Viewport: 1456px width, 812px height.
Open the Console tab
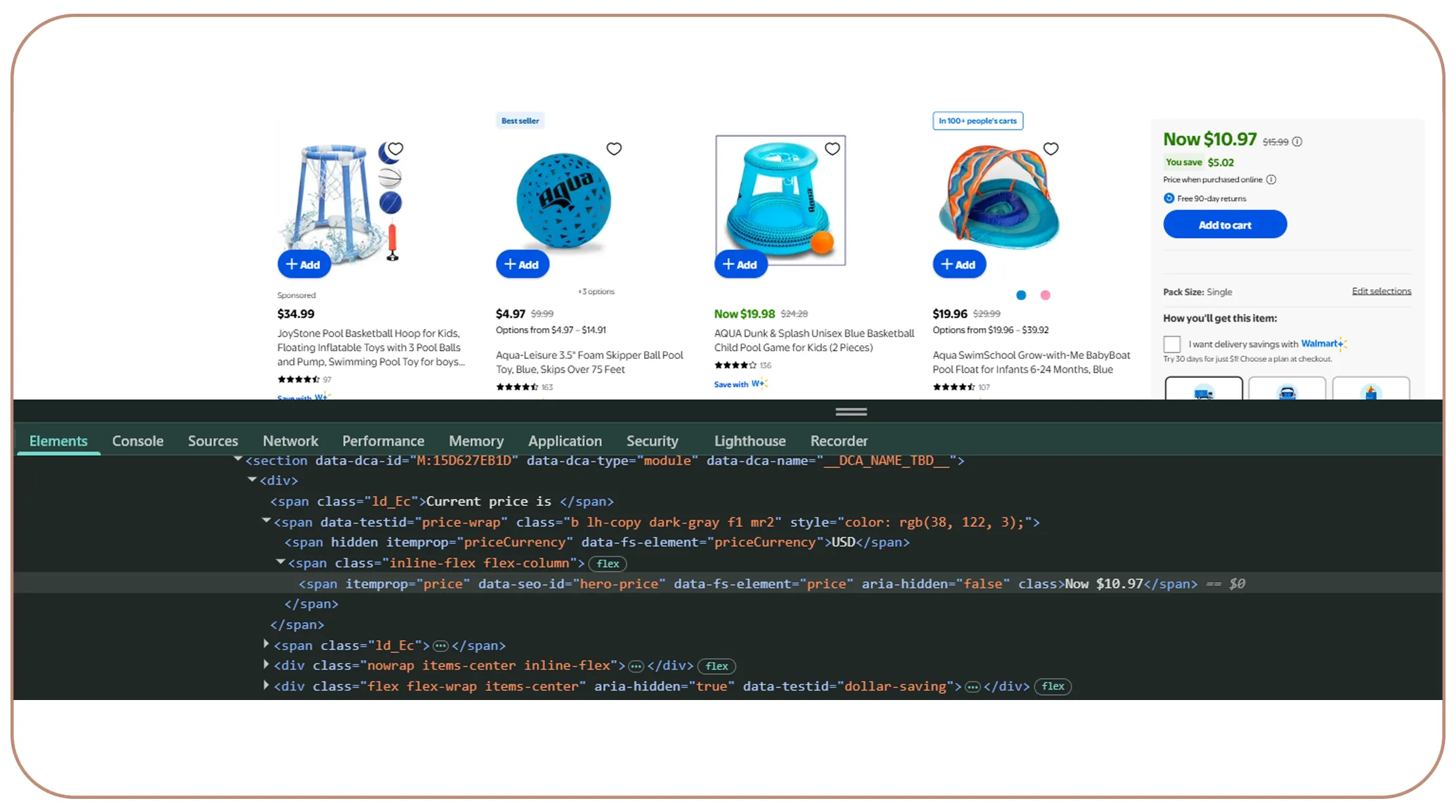[138, 441]
